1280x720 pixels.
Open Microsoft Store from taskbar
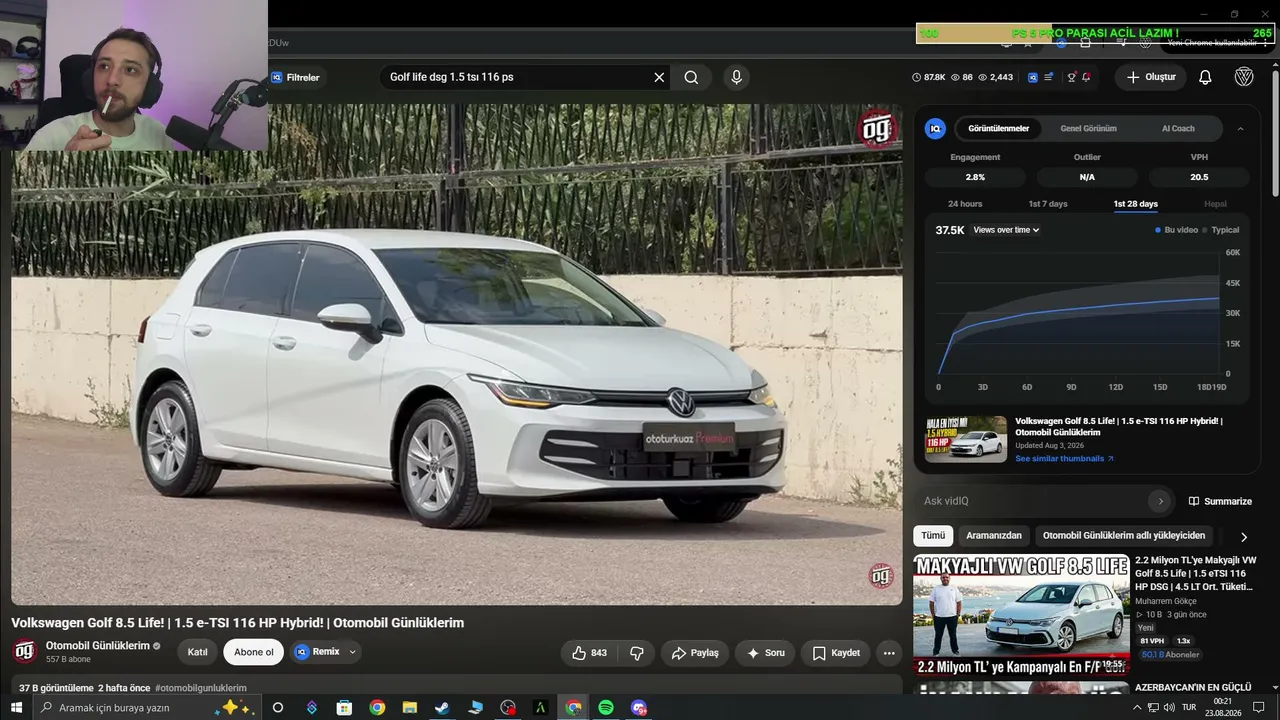[344, 708]
